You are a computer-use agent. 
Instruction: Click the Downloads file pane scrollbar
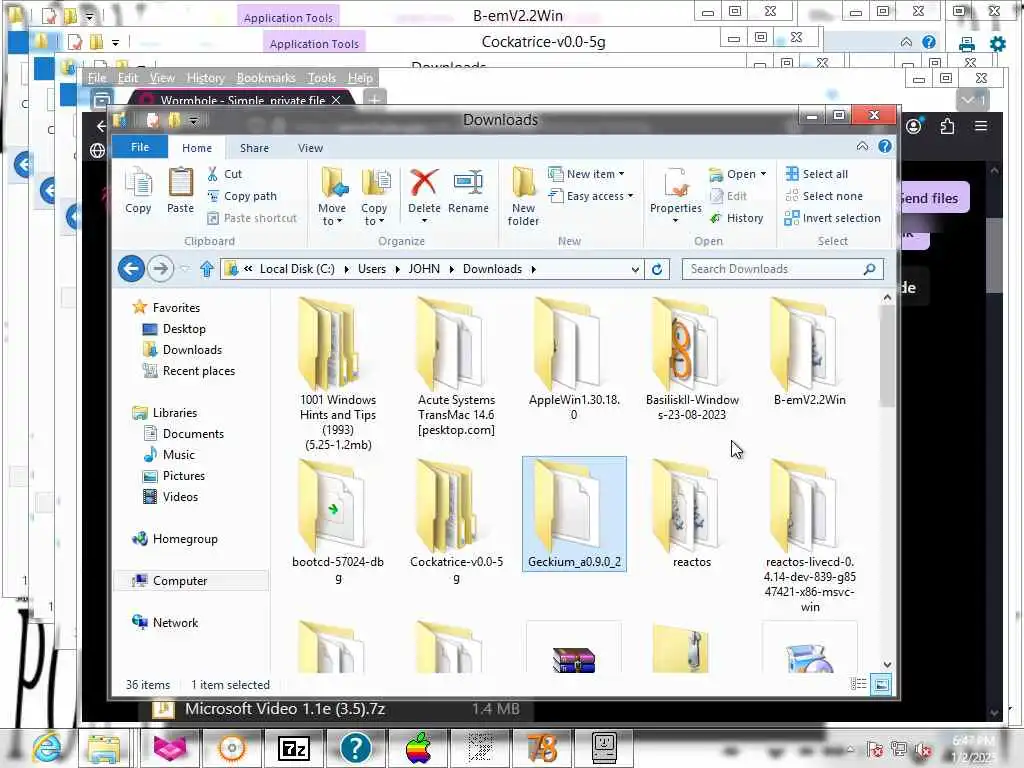pos(886,356)
